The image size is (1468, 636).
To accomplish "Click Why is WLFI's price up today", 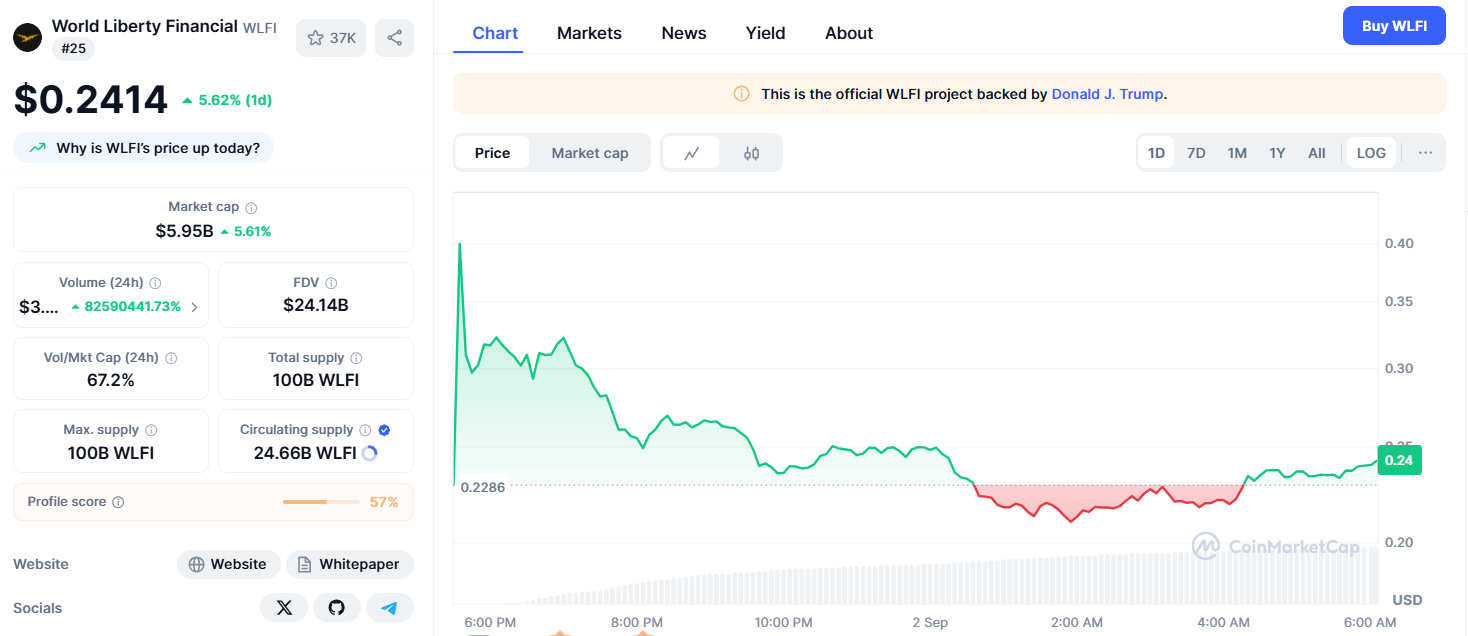I will [x=143, y=148].
